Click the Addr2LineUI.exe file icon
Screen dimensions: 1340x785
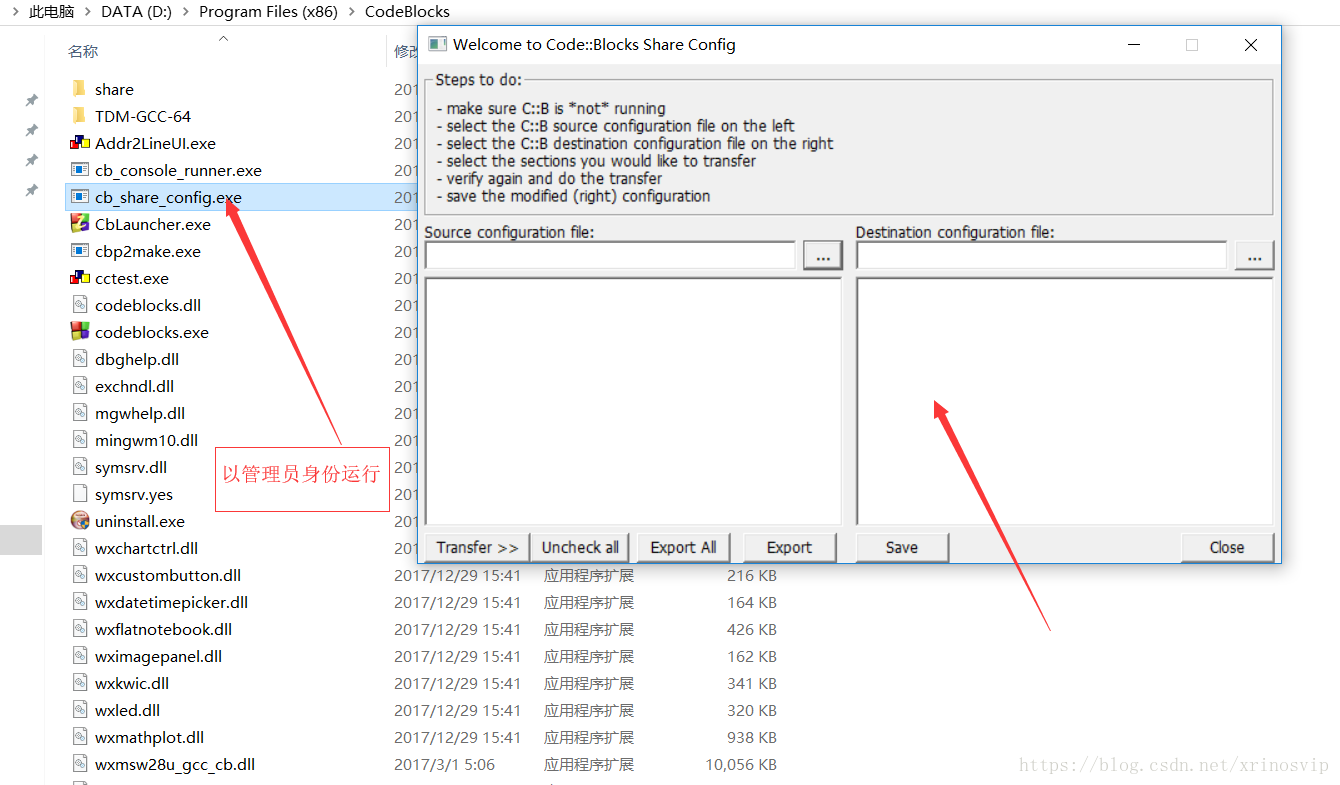(x=80, y=143)
